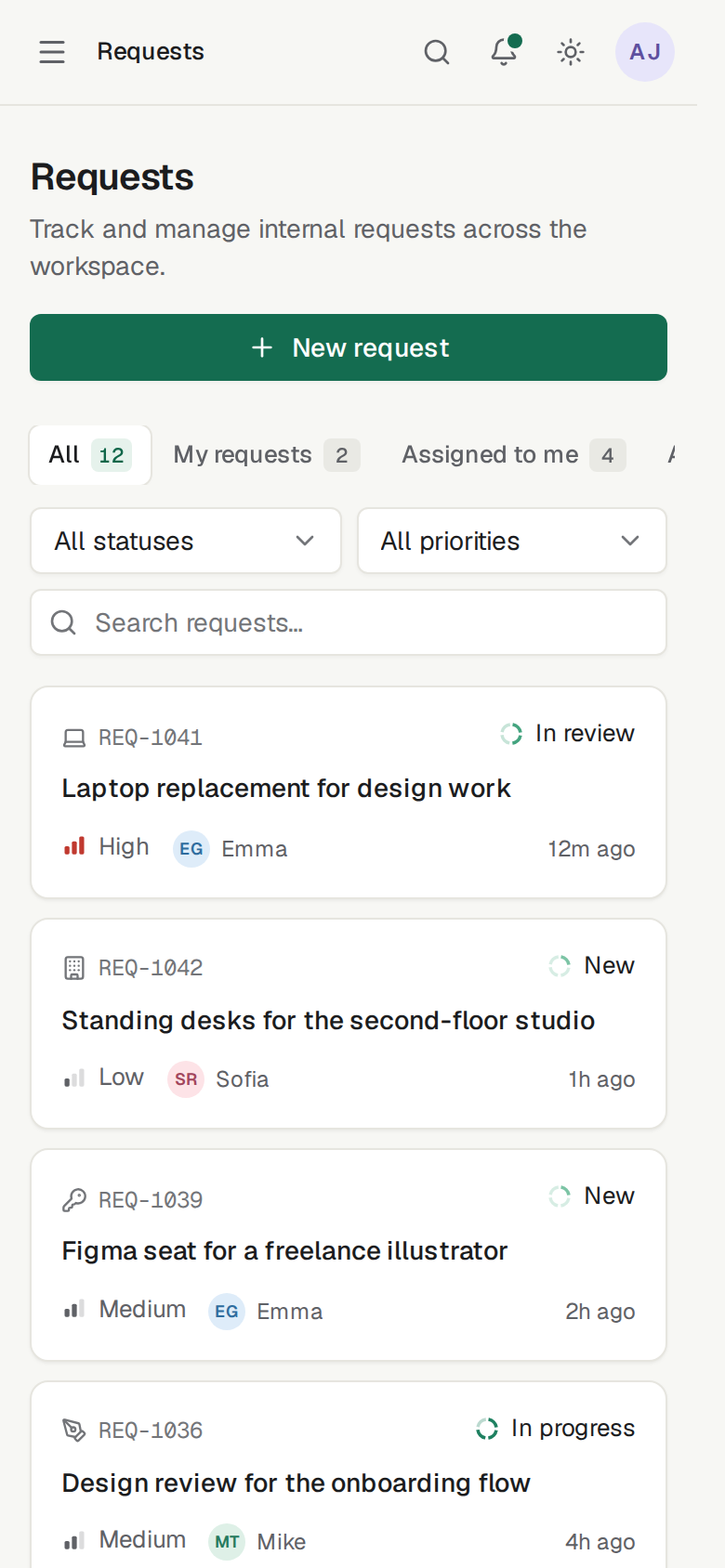Click laptop icon beside REQ-1041
Image resolution: width=725 pixels, height=1568 pixels.
[x=74, y=738]
